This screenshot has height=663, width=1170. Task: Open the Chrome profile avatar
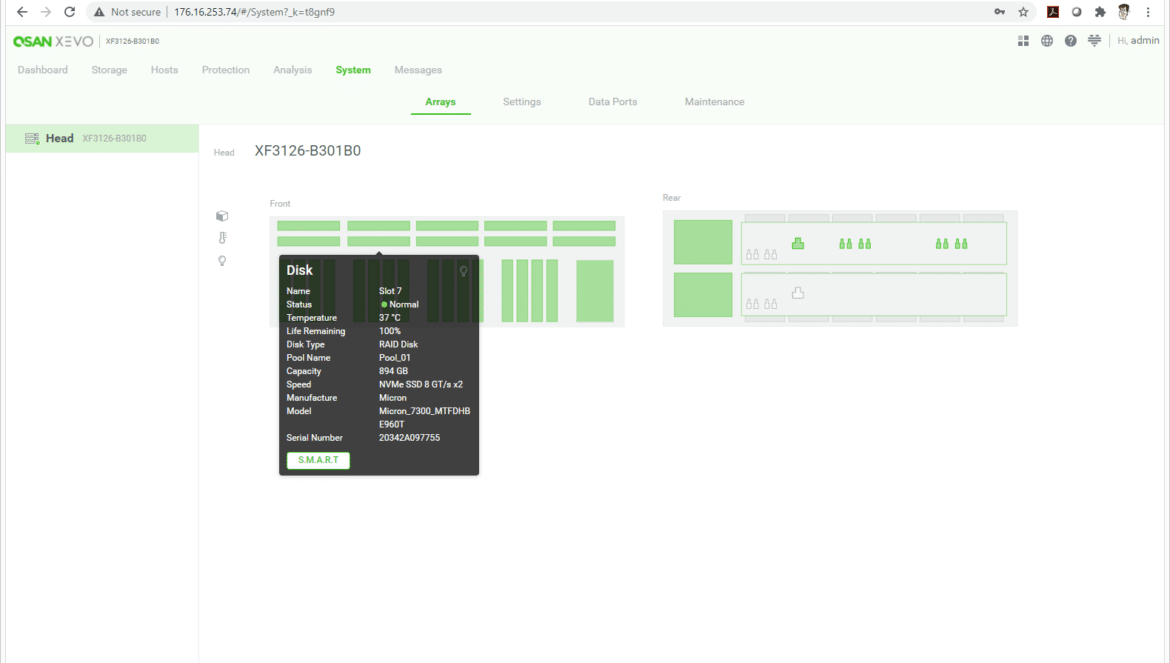1124,12
